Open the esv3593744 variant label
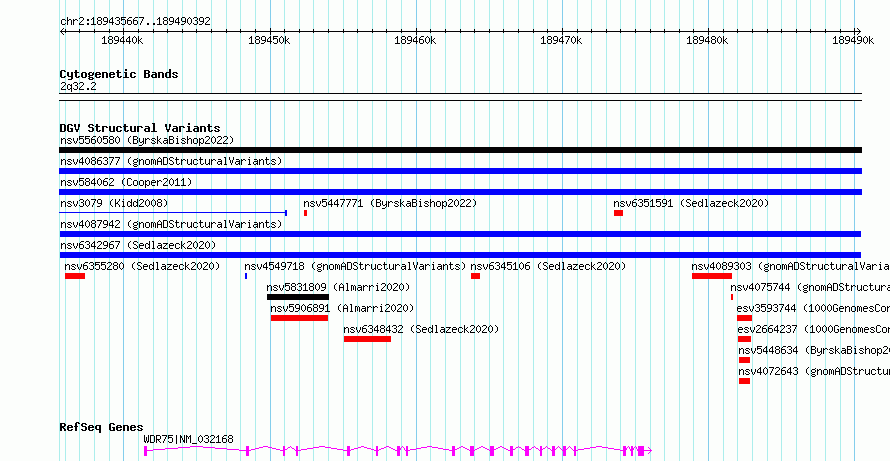The height and width of the screenshot is (461, 890). [x=813, y=308]
